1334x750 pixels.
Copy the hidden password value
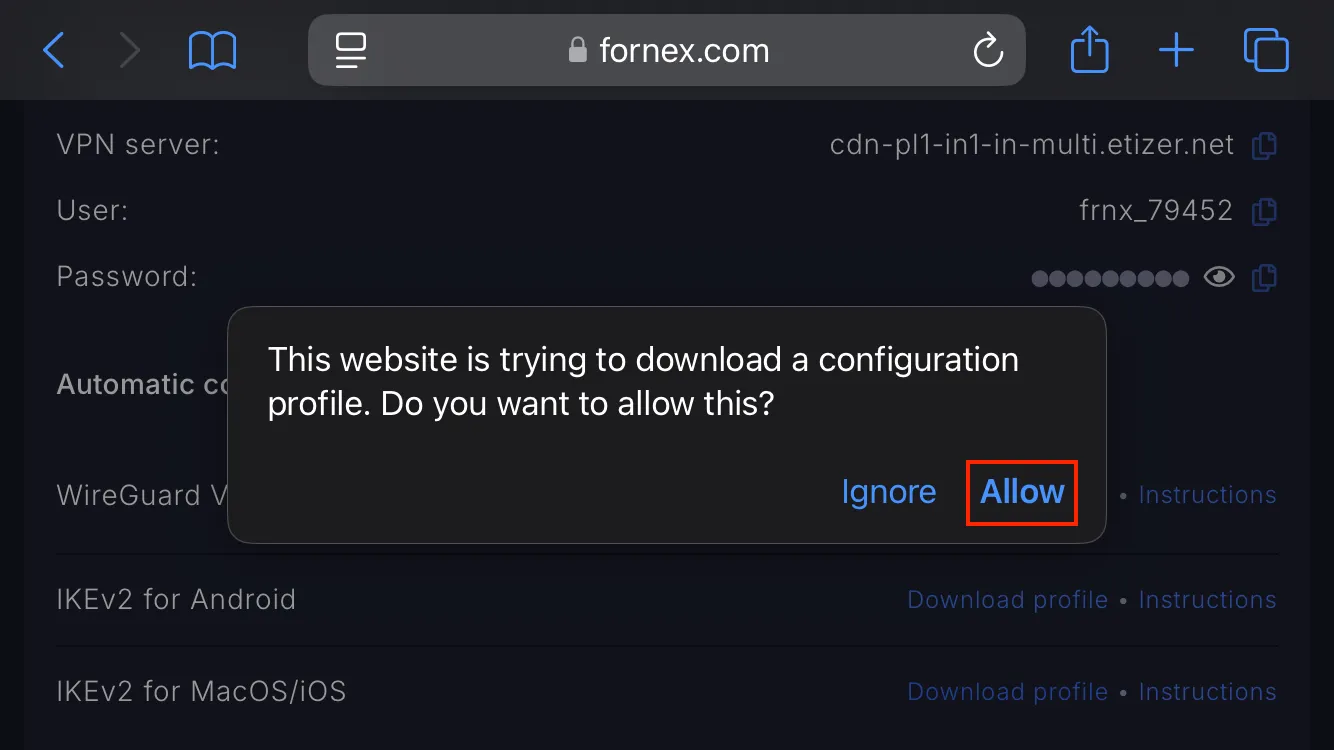click(1265, 277)
